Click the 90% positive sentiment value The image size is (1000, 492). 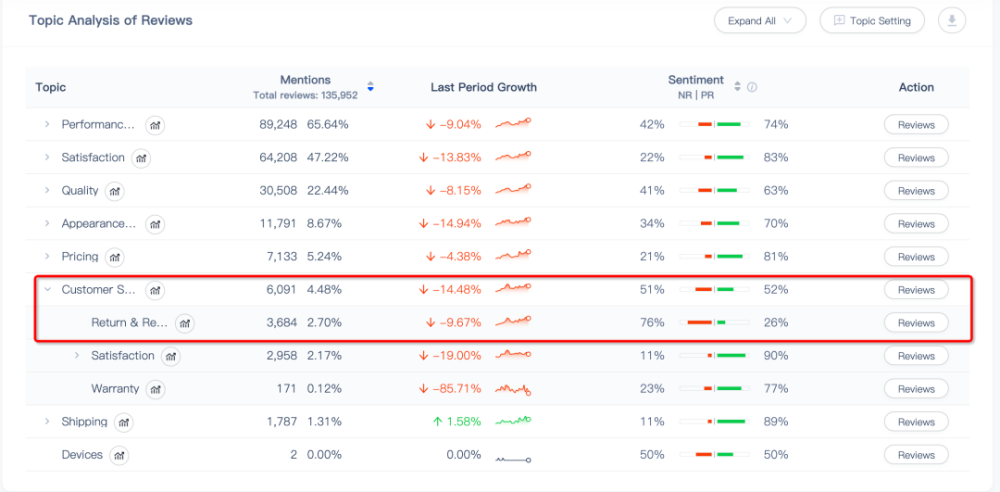(776, 356)
